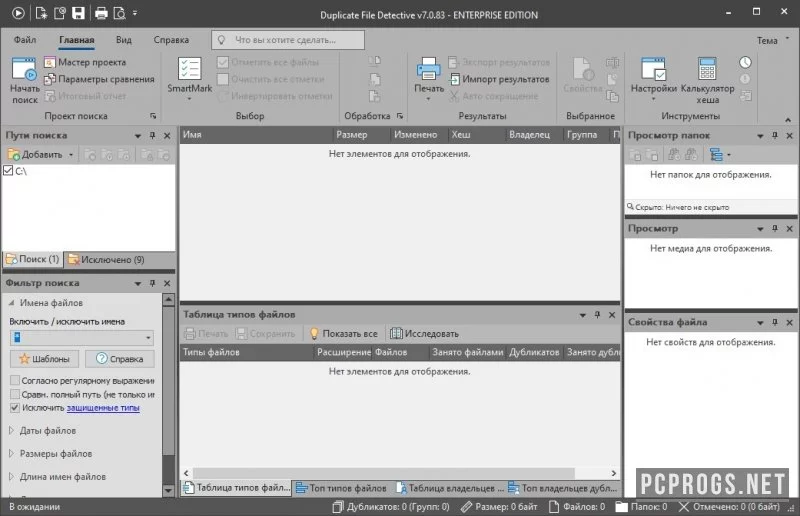Switch to Исключено (9) tab
Screen dimensions: 800x516
[107, 259]
